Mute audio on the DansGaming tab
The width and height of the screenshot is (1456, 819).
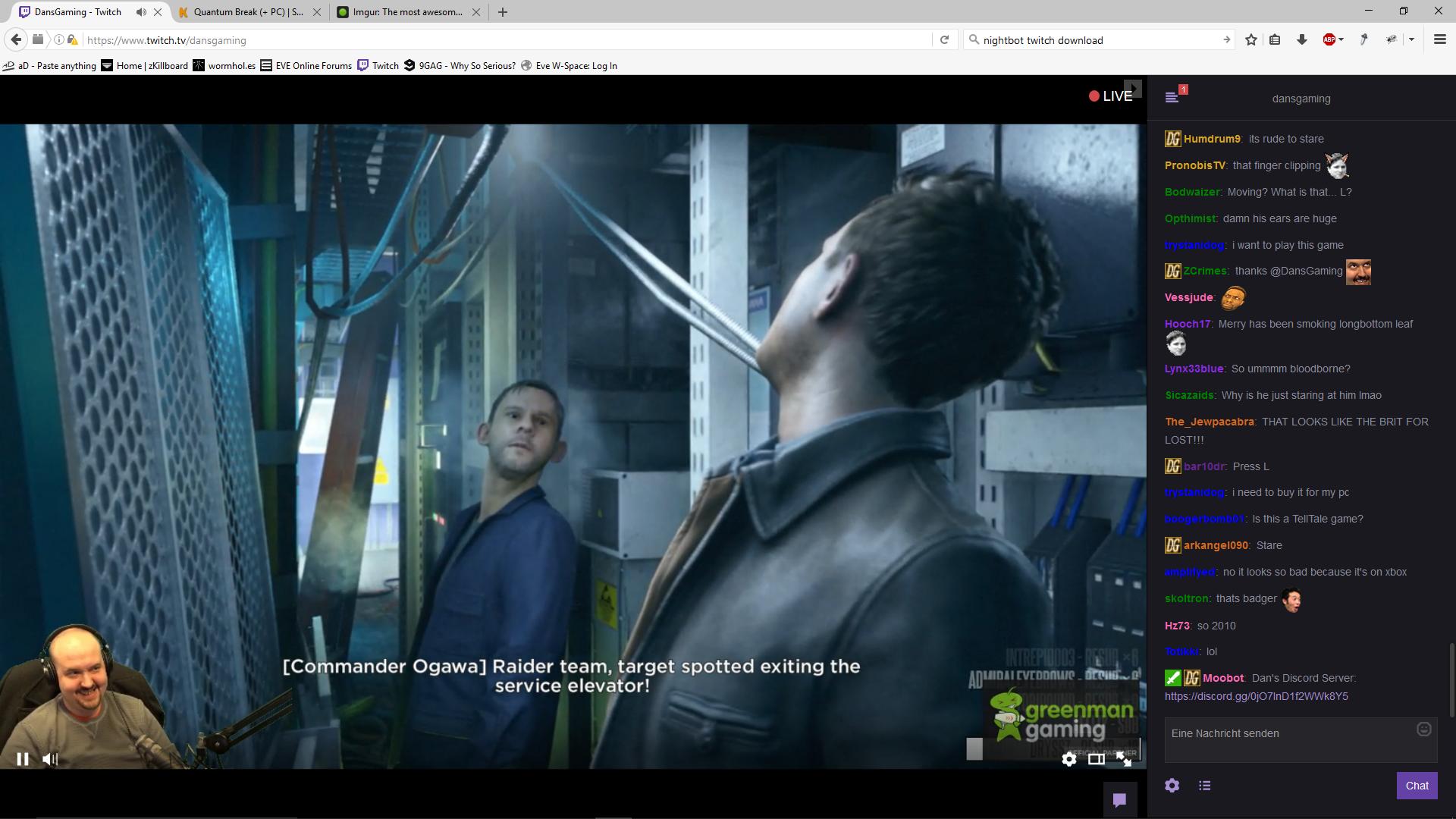tap(141, 12)
